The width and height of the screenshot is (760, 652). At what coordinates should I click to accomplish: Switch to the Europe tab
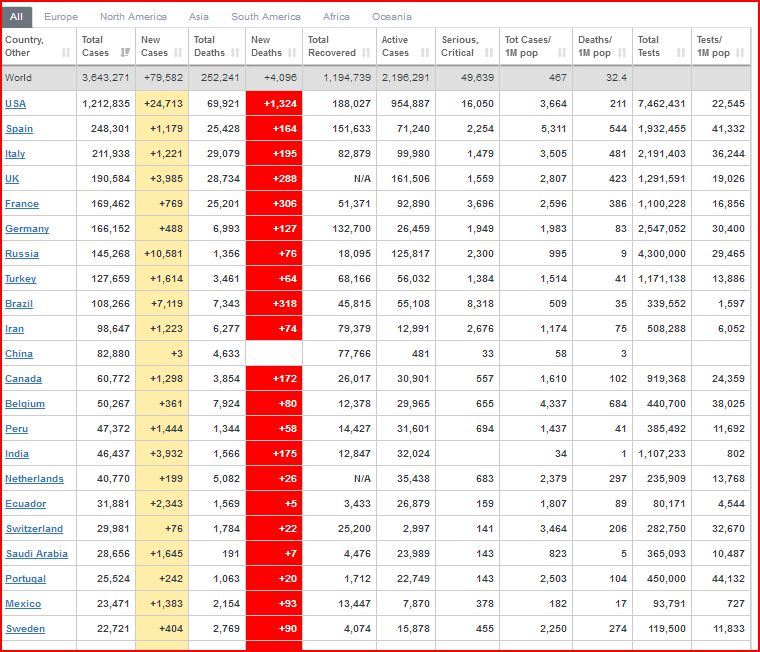[61, 17]
